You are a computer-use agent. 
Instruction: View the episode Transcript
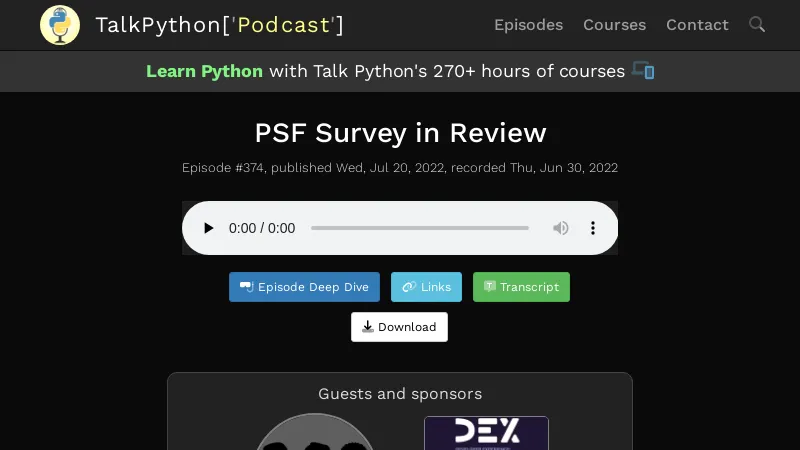coord(521,287)
